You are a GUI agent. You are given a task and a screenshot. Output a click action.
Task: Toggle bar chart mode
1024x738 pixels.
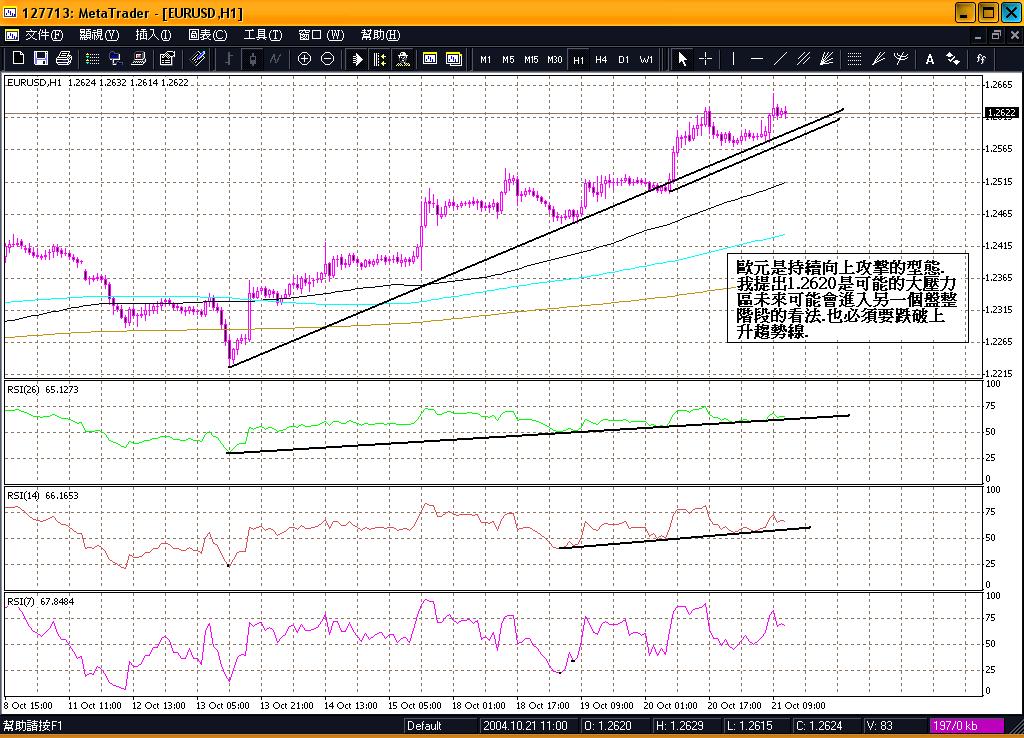pos(229,59)
